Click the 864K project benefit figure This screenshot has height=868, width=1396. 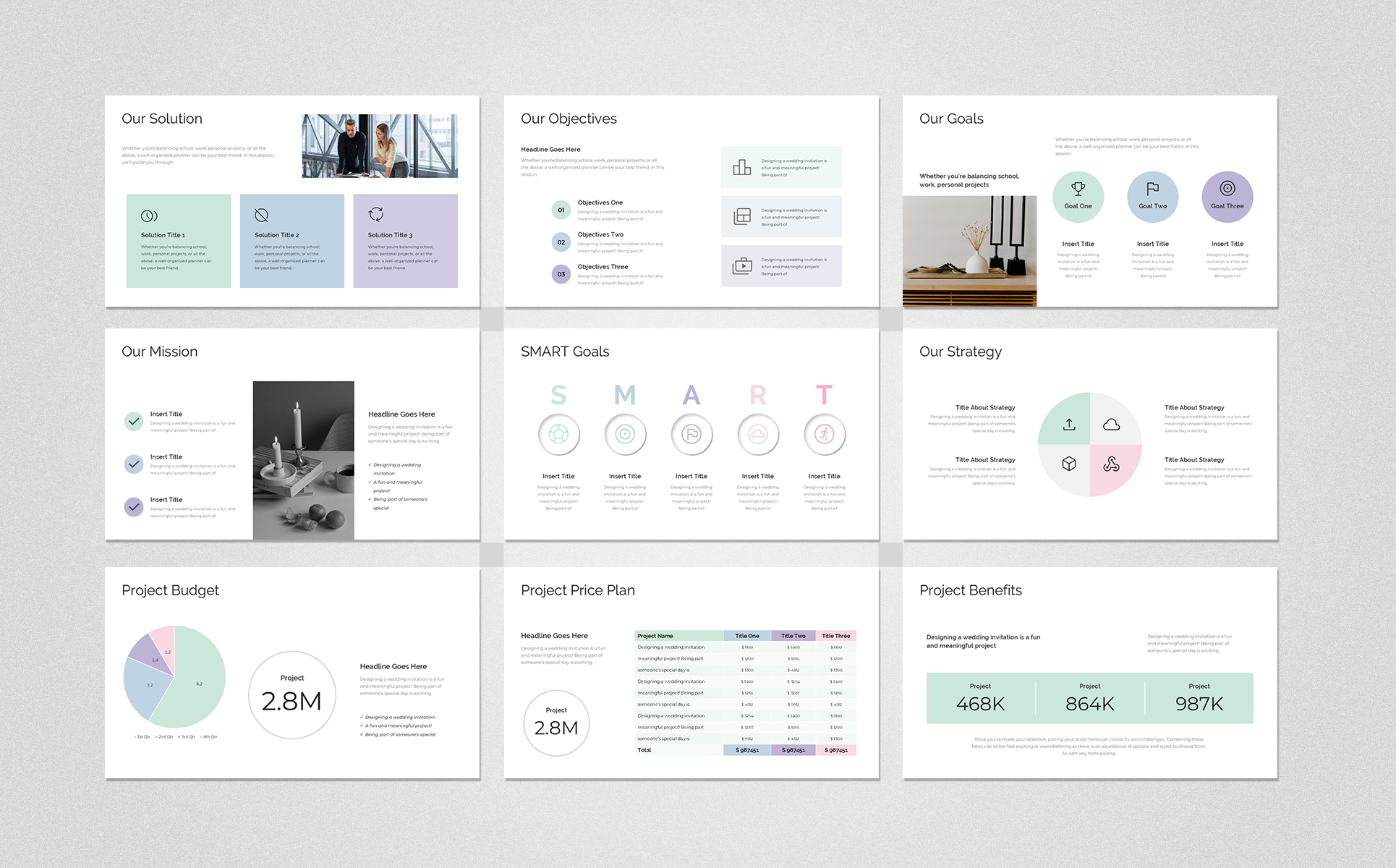1089,703
